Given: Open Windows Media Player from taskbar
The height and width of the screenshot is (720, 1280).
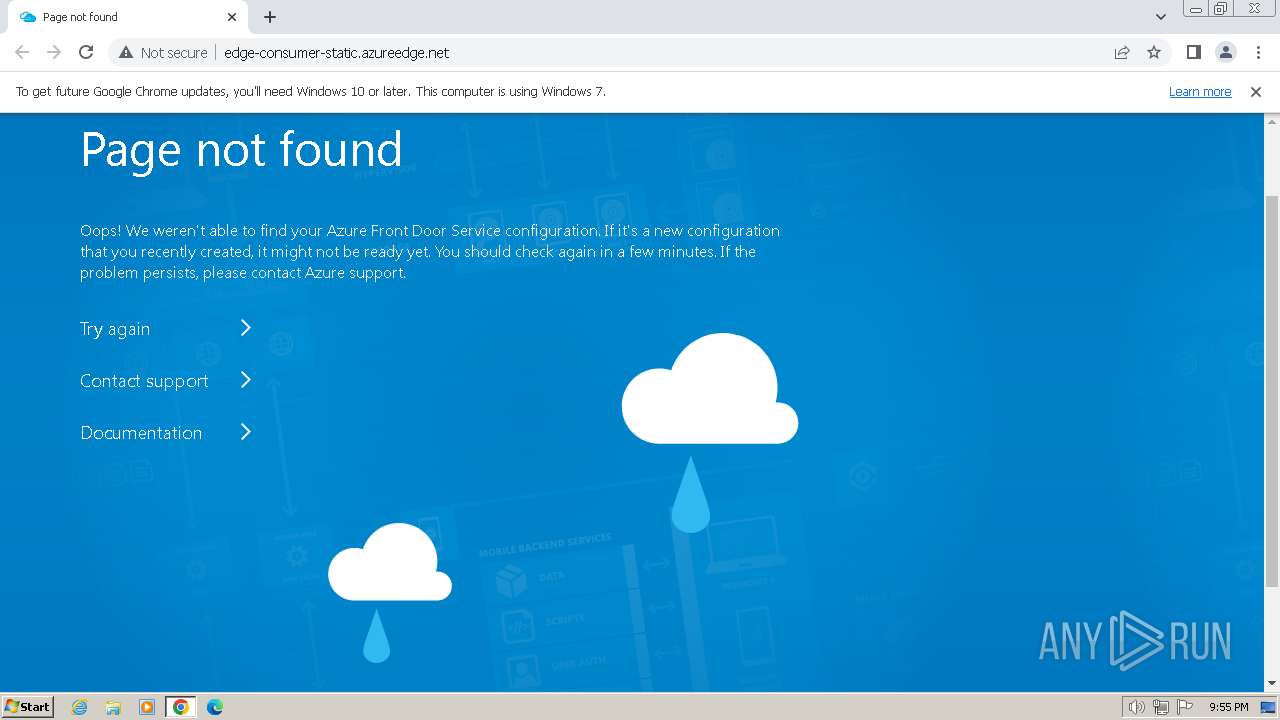Looking at the screenshot, I should pos(147,707).
